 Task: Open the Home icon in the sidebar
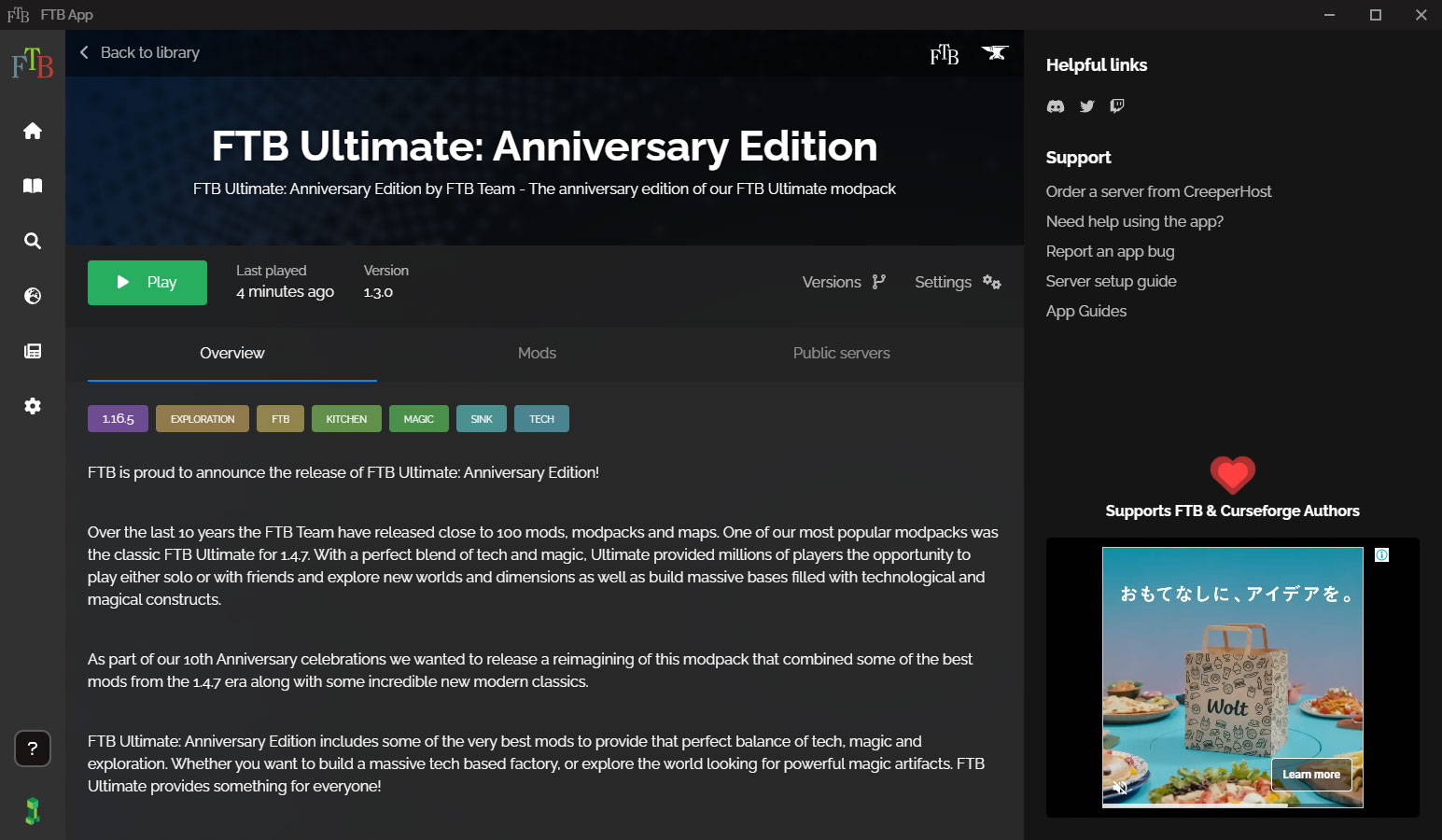[33, 131]
